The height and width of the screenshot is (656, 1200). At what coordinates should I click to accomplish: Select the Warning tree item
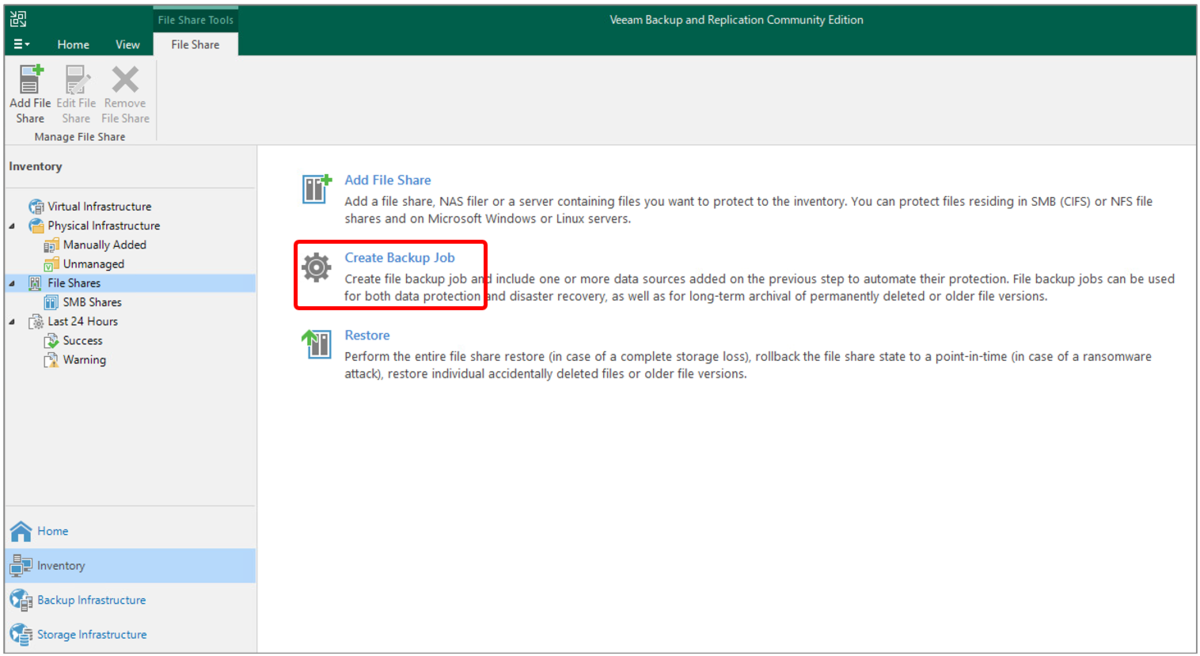coord(84,360)
